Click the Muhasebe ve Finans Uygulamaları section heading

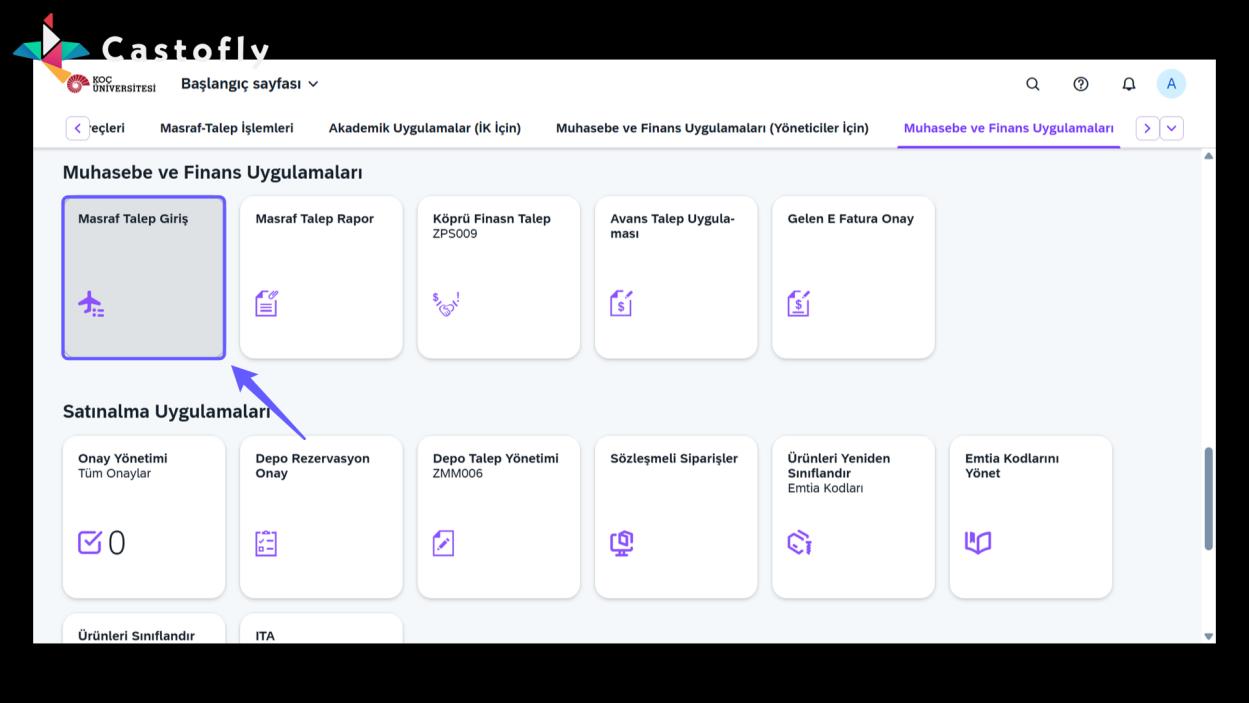tap(212, 172)
